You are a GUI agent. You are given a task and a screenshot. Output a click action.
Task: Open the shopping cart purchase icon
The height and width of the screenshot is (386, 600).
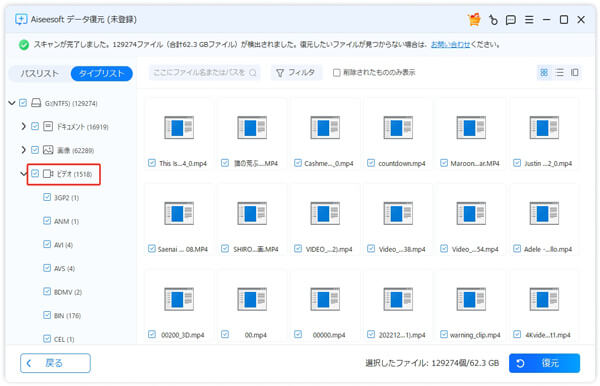point(474,19)
